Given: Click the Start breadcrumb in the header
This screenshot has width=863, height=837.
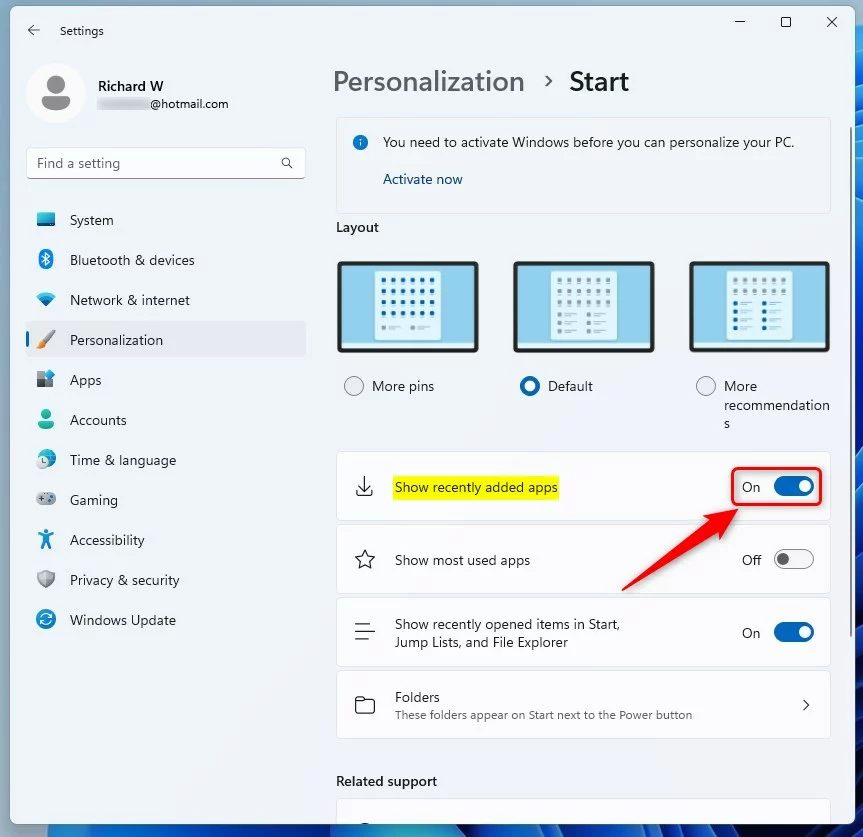Looking at the screenshot, I should tap(598, 82).
